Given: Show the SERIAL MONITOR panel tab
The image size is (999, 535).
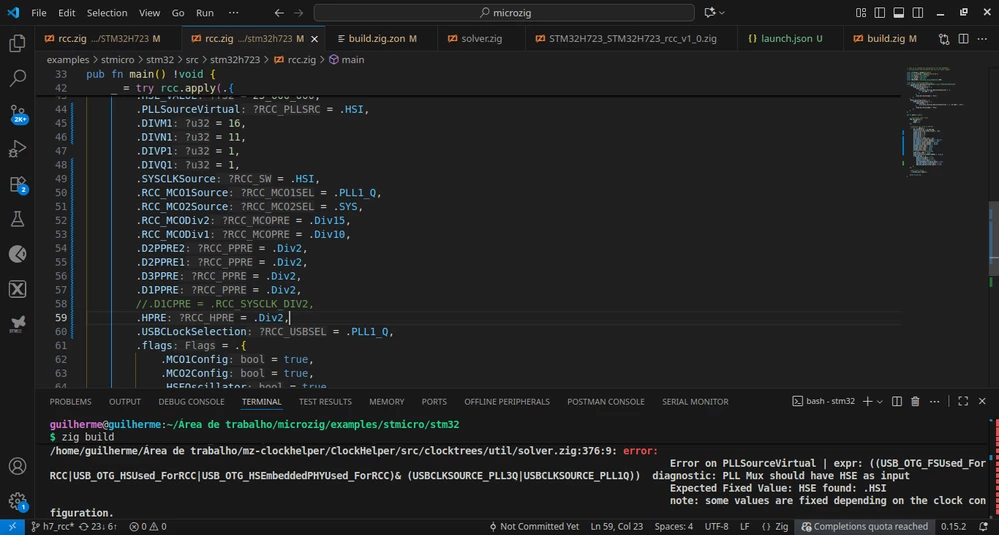Looking at the screenshot, I should pyautogui.click(x=695, y=401).
